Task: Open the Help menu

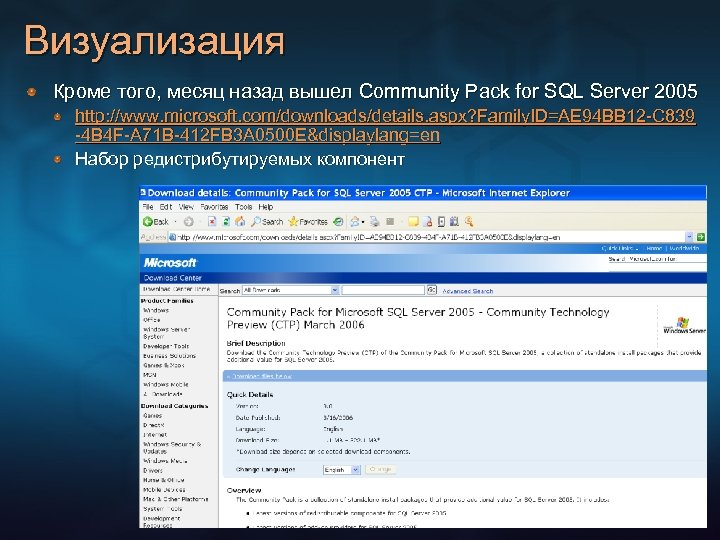Action: [265, 207]
